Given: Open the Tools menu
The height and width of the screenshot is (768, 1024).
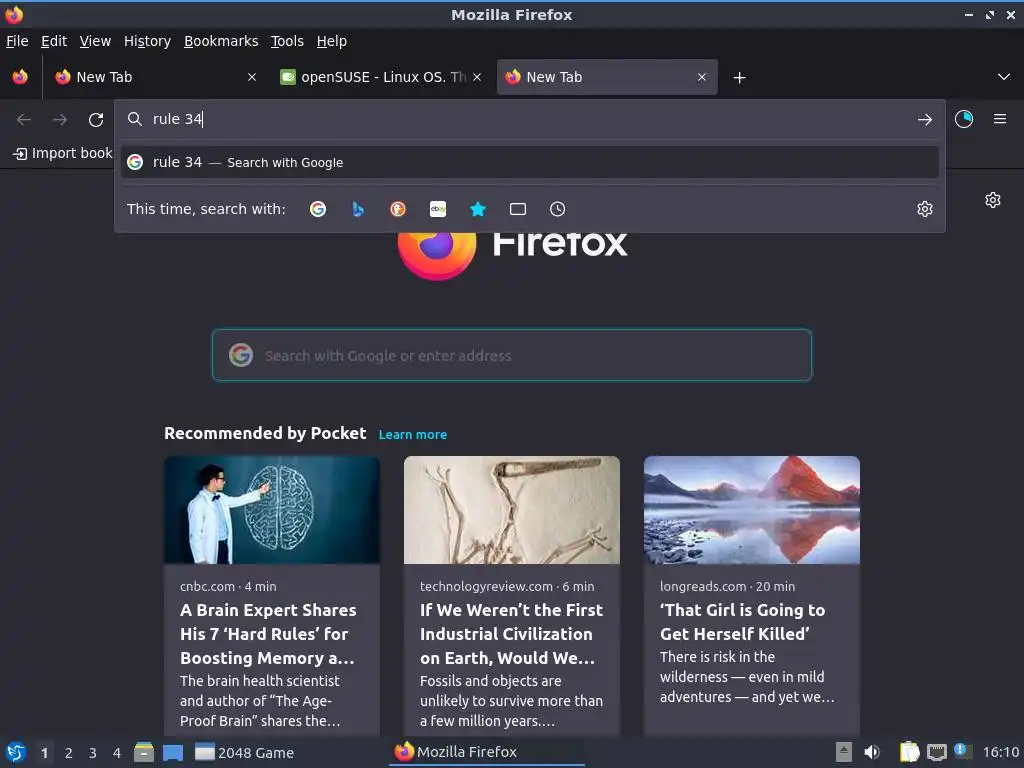Looking at the screenshot, I should (287, 41).
